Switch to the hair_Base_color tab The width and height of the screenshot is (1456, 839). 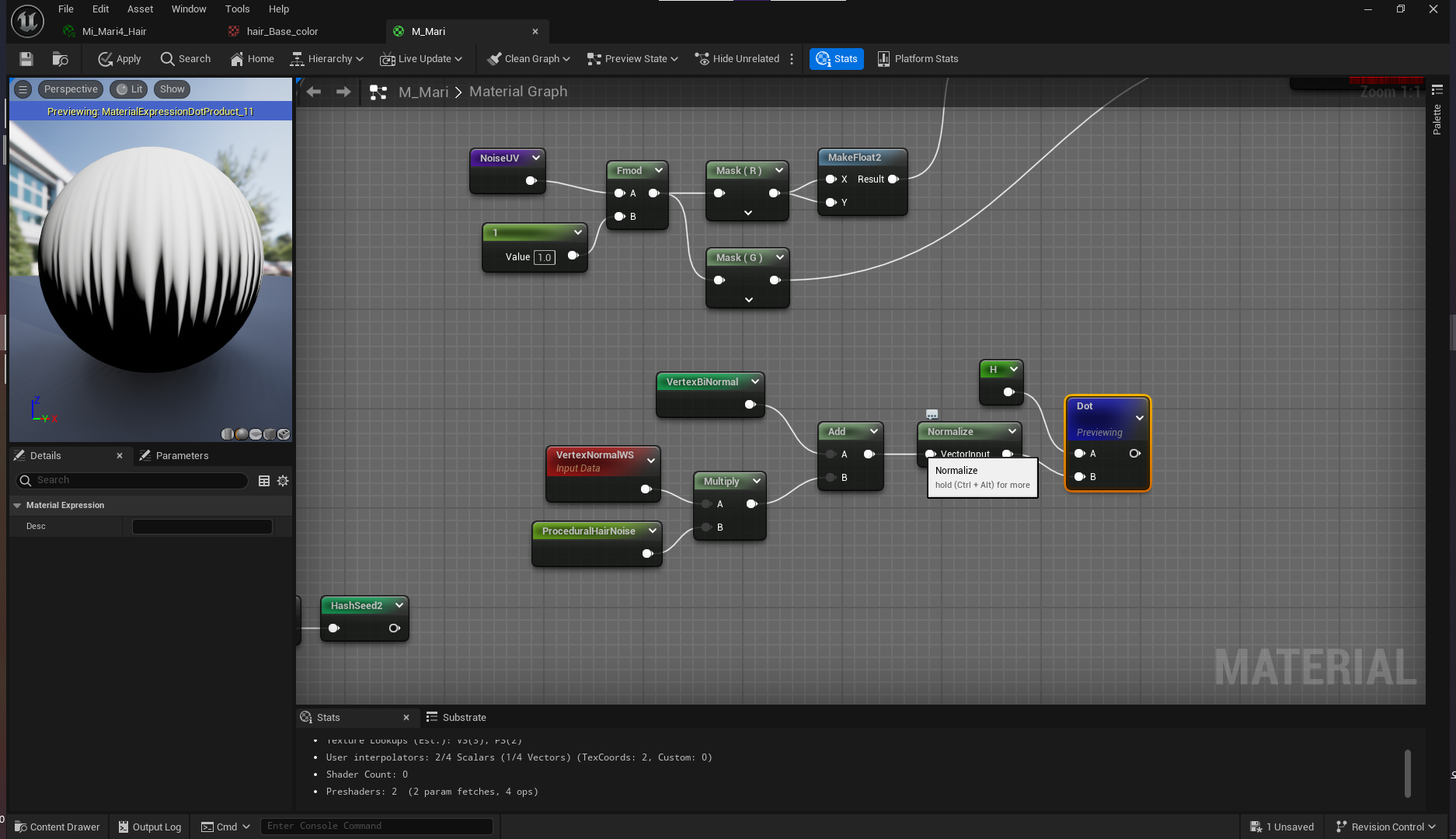tap(282, 32)
